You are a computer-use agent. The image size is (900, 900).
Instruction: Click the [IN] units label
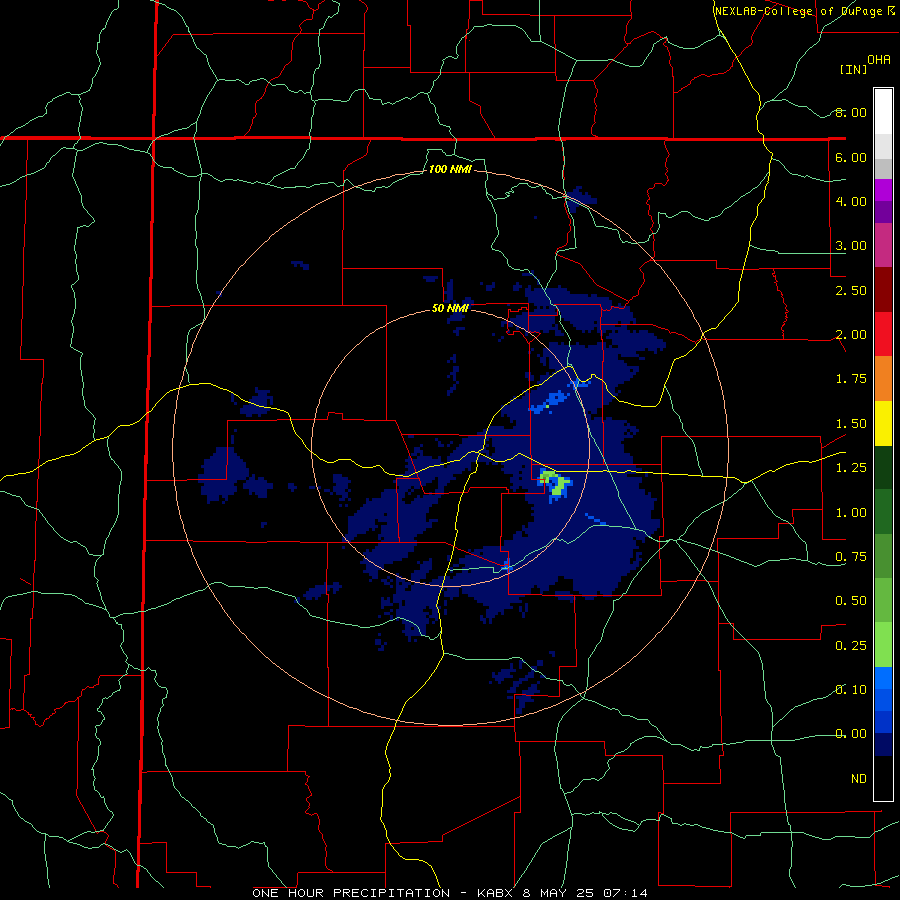pyautogui.click(x=853, y=69)
